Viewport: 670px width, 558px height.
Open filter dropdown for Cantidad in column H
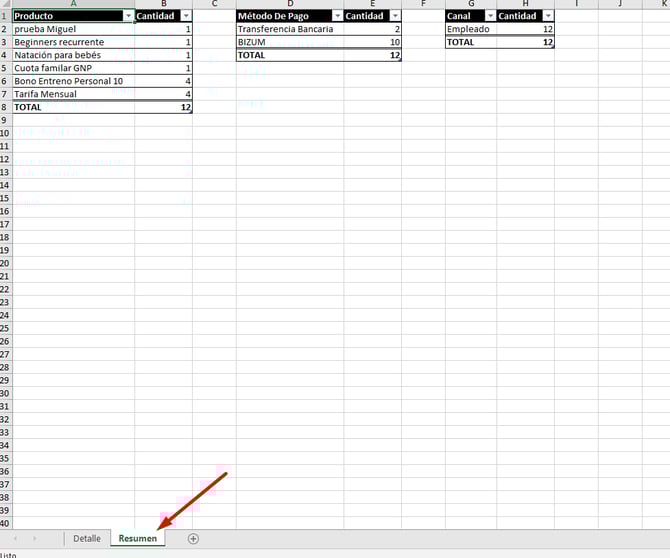(547, 17)
